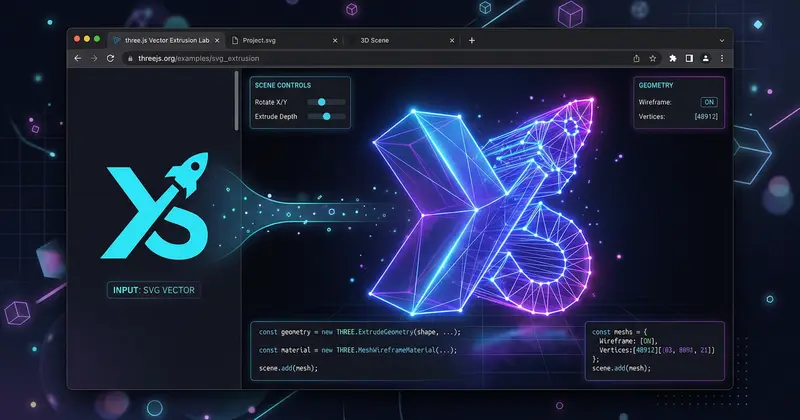800x420 pixels.
Task: Close the three.js Vector Extrusion Lab tab
Action: [x=217, y=40]
